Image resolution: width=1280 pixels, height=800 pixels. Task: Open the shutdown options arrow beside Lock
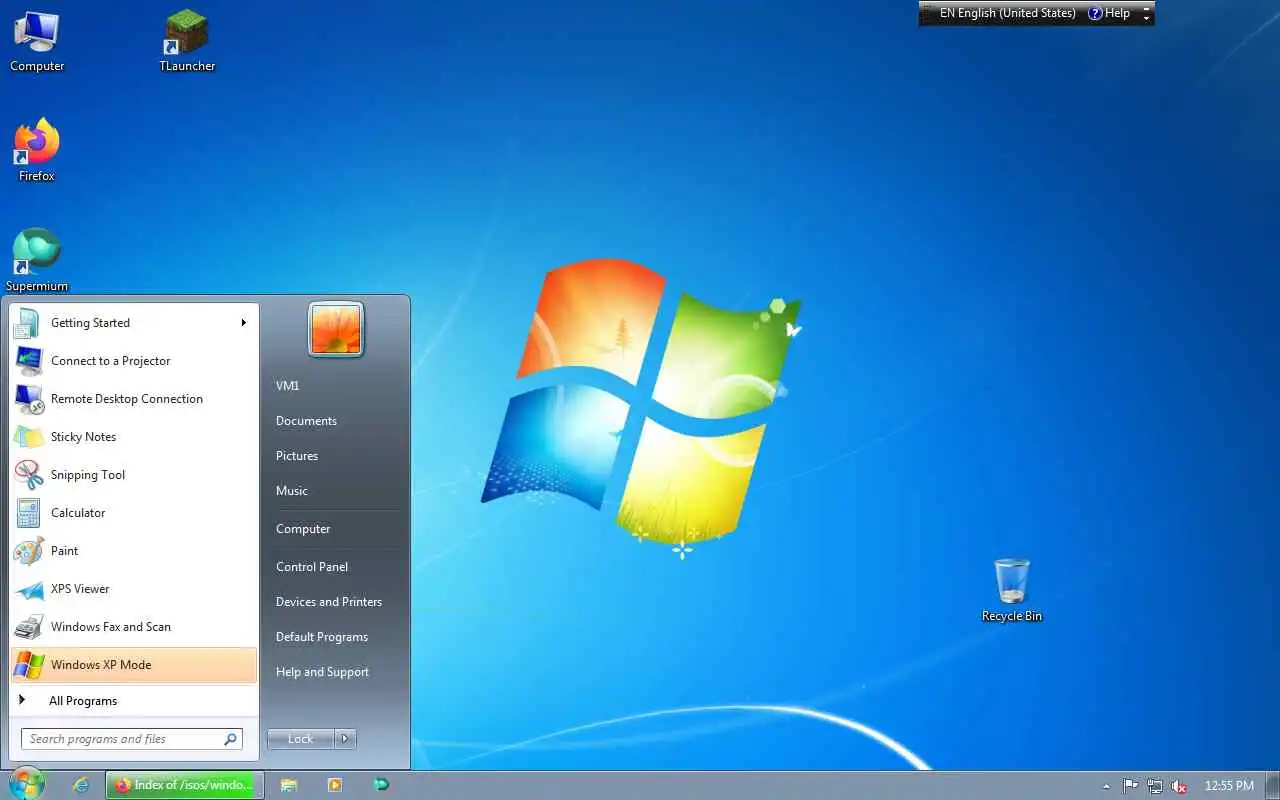pyautogui.click(x=345, y=739)
